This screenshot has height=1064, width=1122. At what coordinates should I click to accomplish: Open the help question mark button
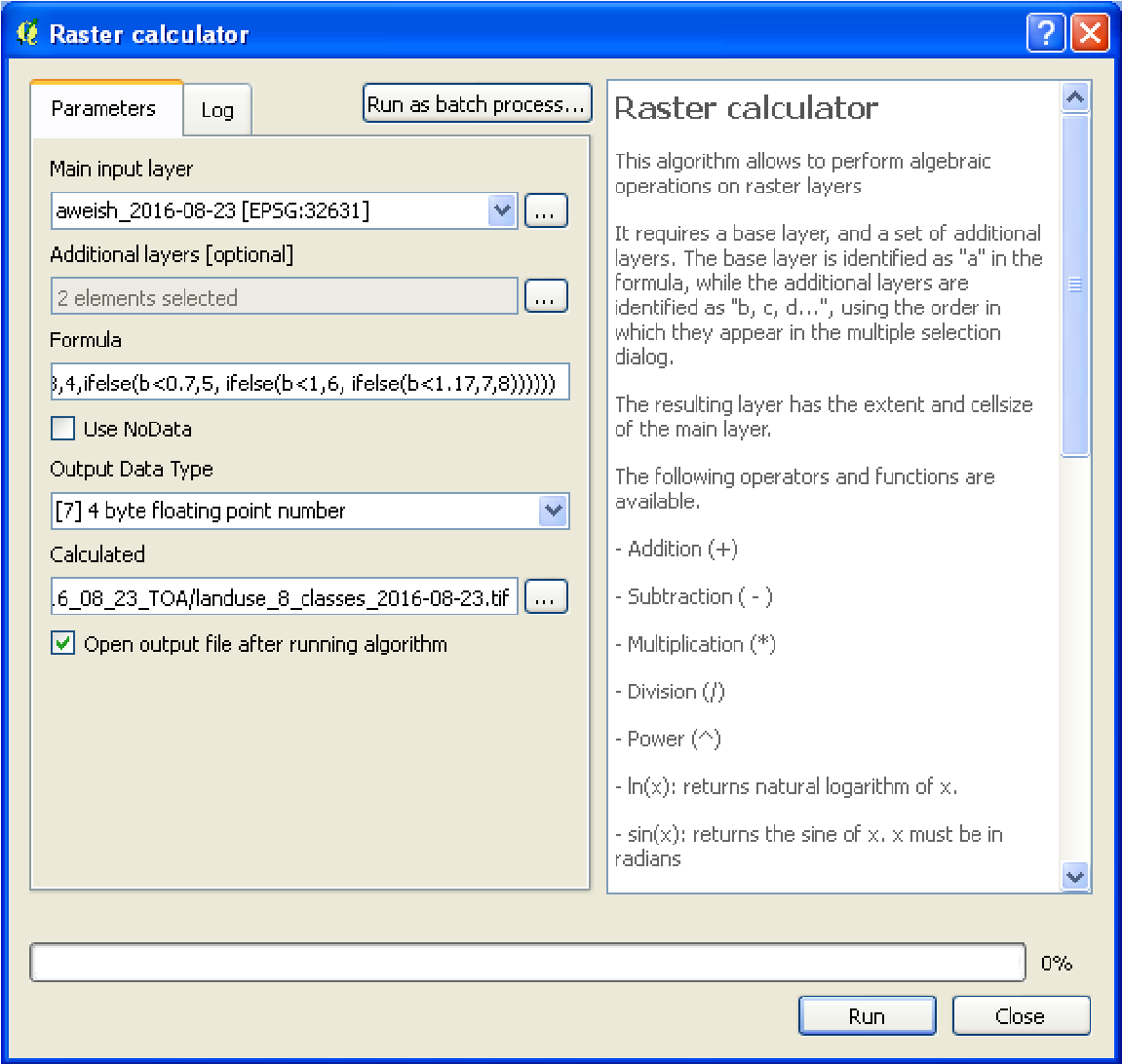(1045, 33)
